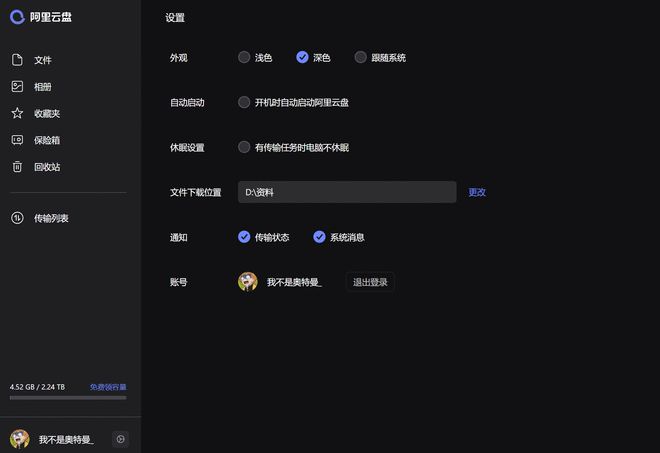Click the storage usage progress bar
This screenshot has width=660, height=453.
[x=68, y=397]
